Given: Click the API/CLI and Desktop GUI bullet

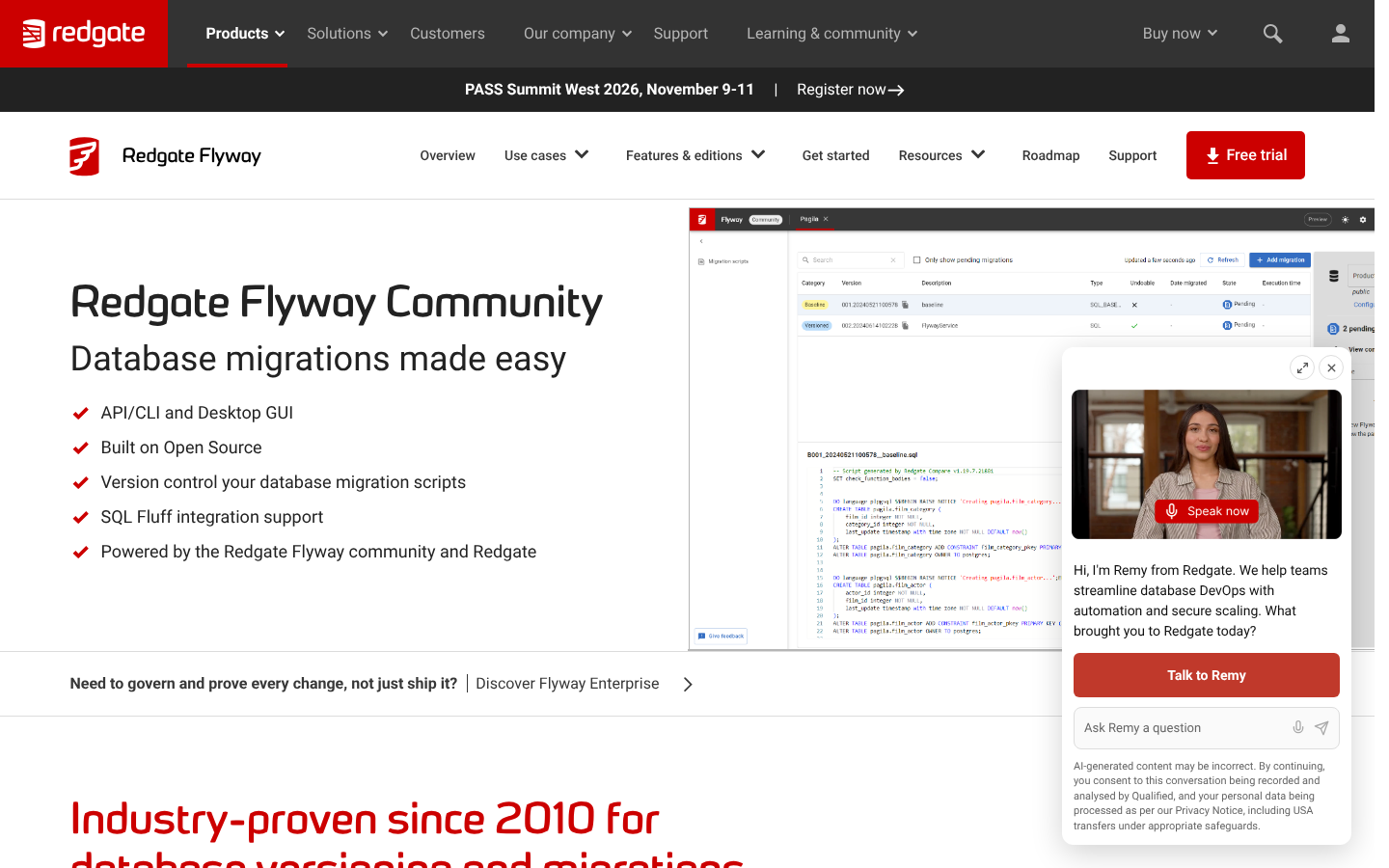Looking at the screenshot, I should tap(197, 413).
